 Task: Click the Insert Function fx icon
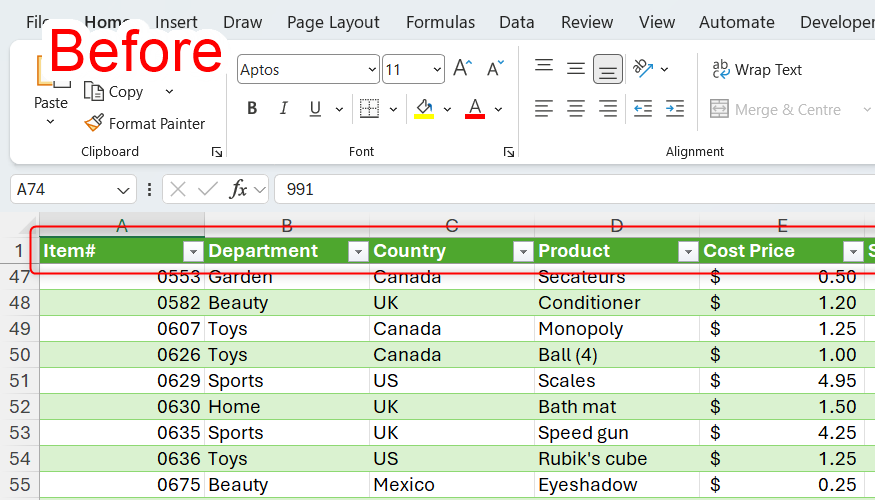pos(238,190)
